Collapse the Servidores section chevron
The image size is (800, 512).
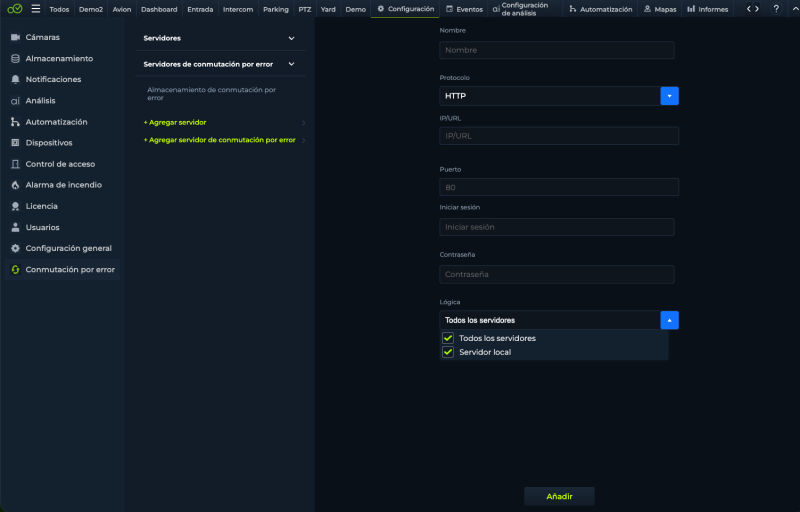(x=291, y=38)
